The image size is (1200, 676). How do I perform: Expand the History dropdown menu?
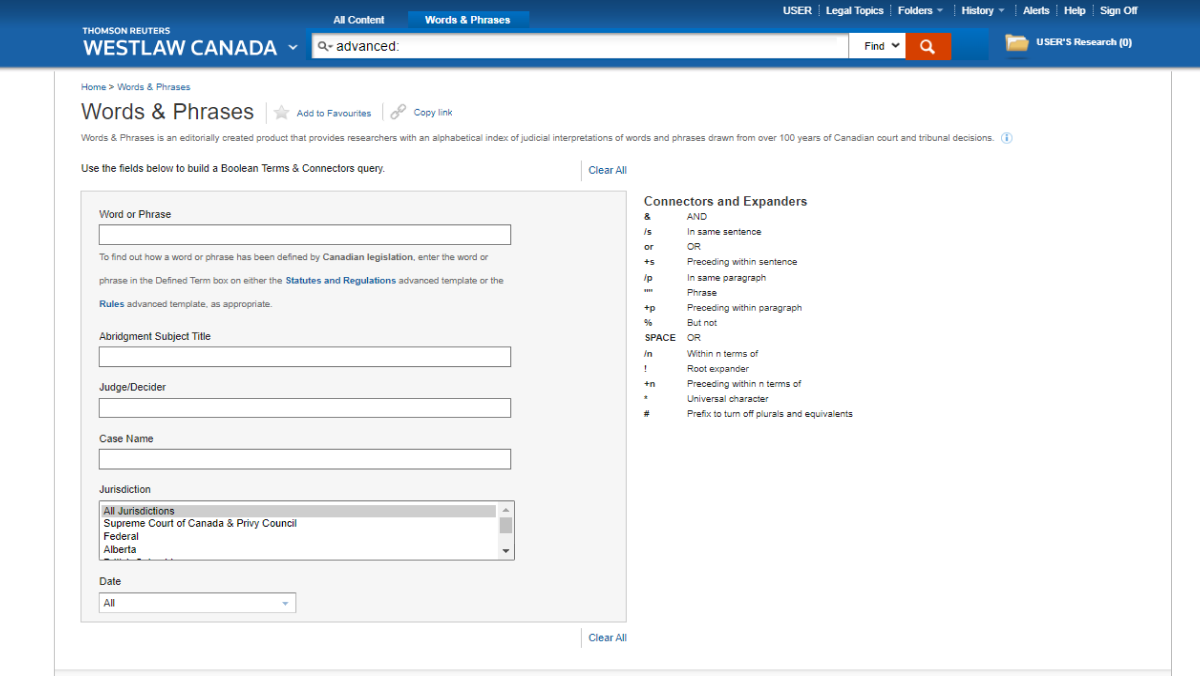pos(982,10)
